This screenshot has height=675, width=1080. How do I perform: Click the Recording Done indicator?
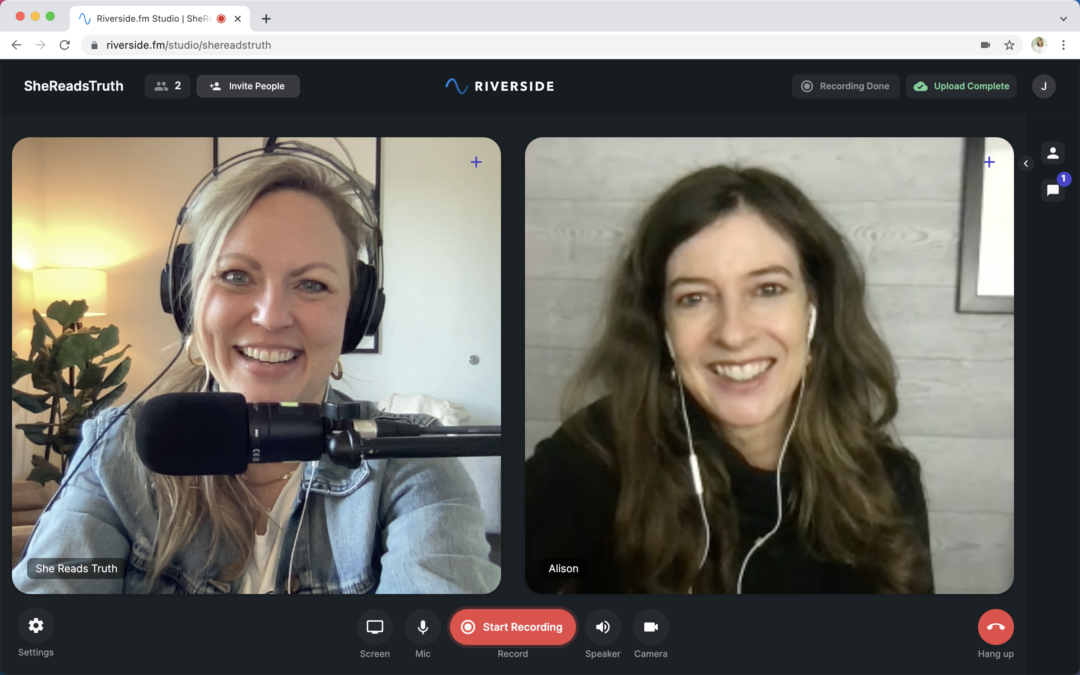(845, 86)
